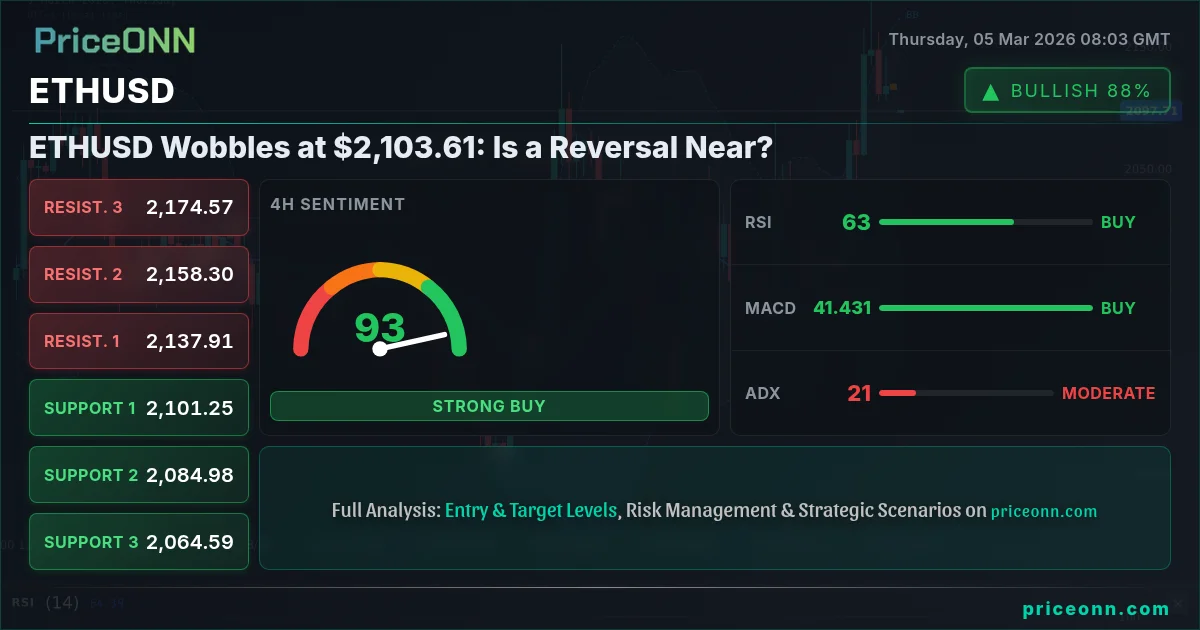Select the RESIST. 3 level 2,174.57
This screenshot has width=1200, height=630.
click(x=139, y=207)
